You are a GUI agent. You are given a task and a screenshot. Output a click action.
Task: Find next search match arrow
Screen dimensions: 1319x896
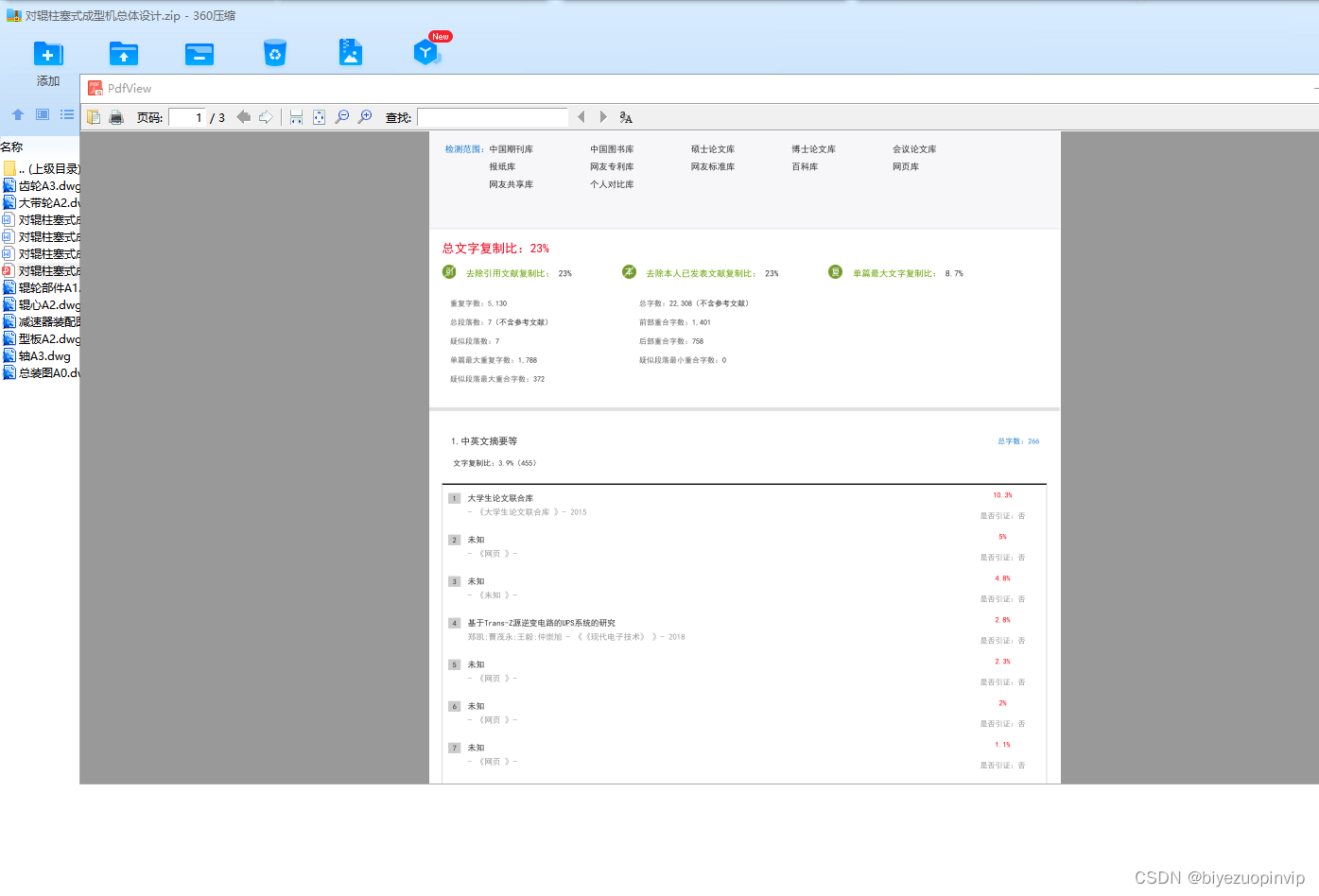pyautogui.click(x=603, y=117)
